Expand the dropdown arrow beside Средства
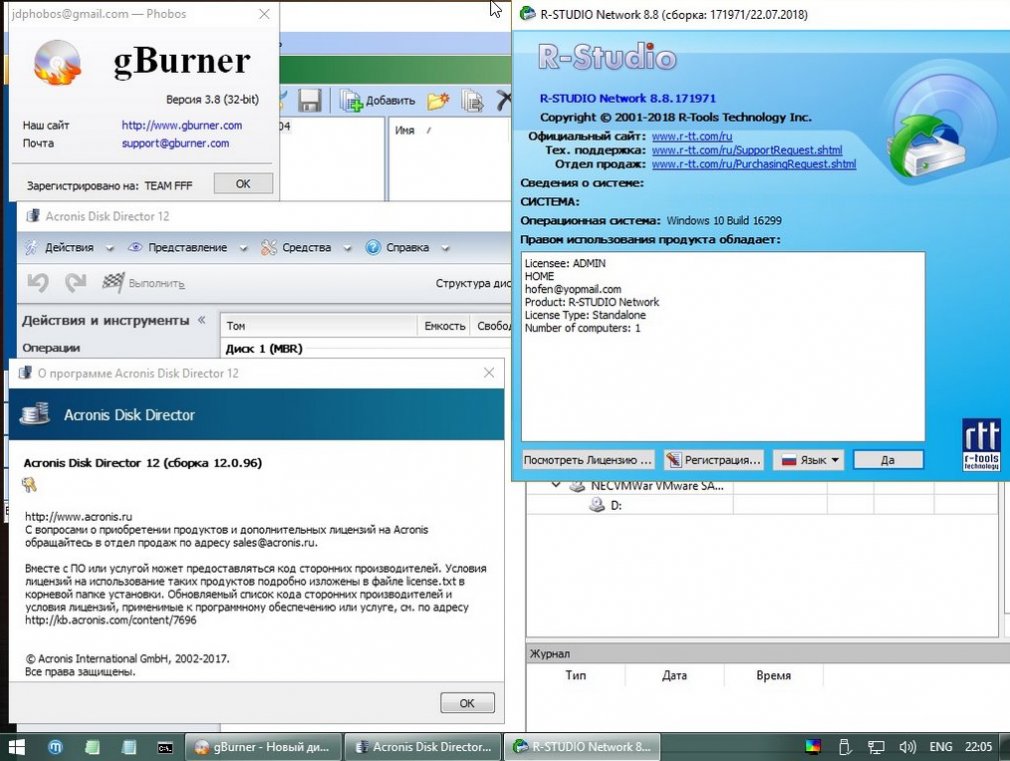The width and height of the screenshot is (1010, 761). point(347,248)
